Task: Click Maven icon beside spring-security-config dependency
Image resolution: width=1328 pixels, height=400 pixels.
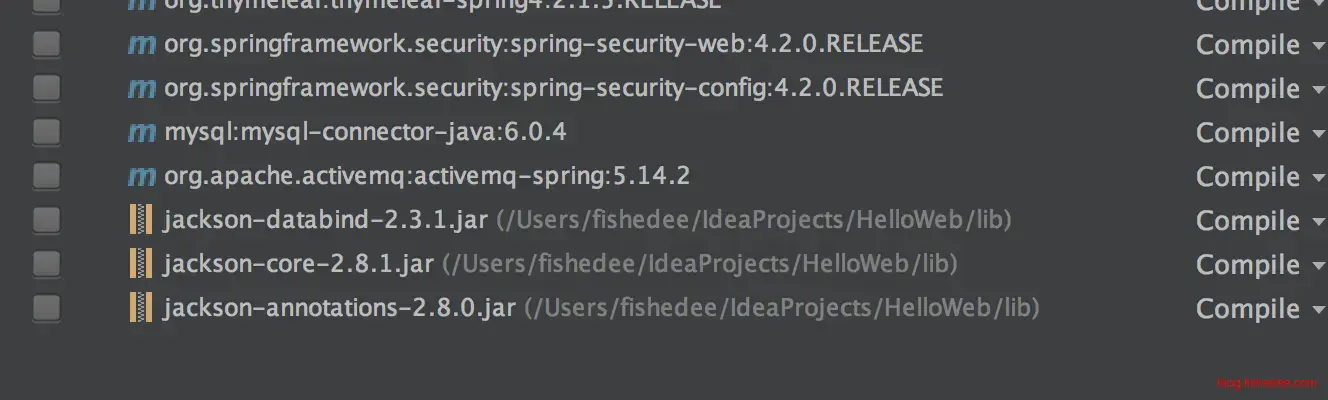Action: pos(142,89)
